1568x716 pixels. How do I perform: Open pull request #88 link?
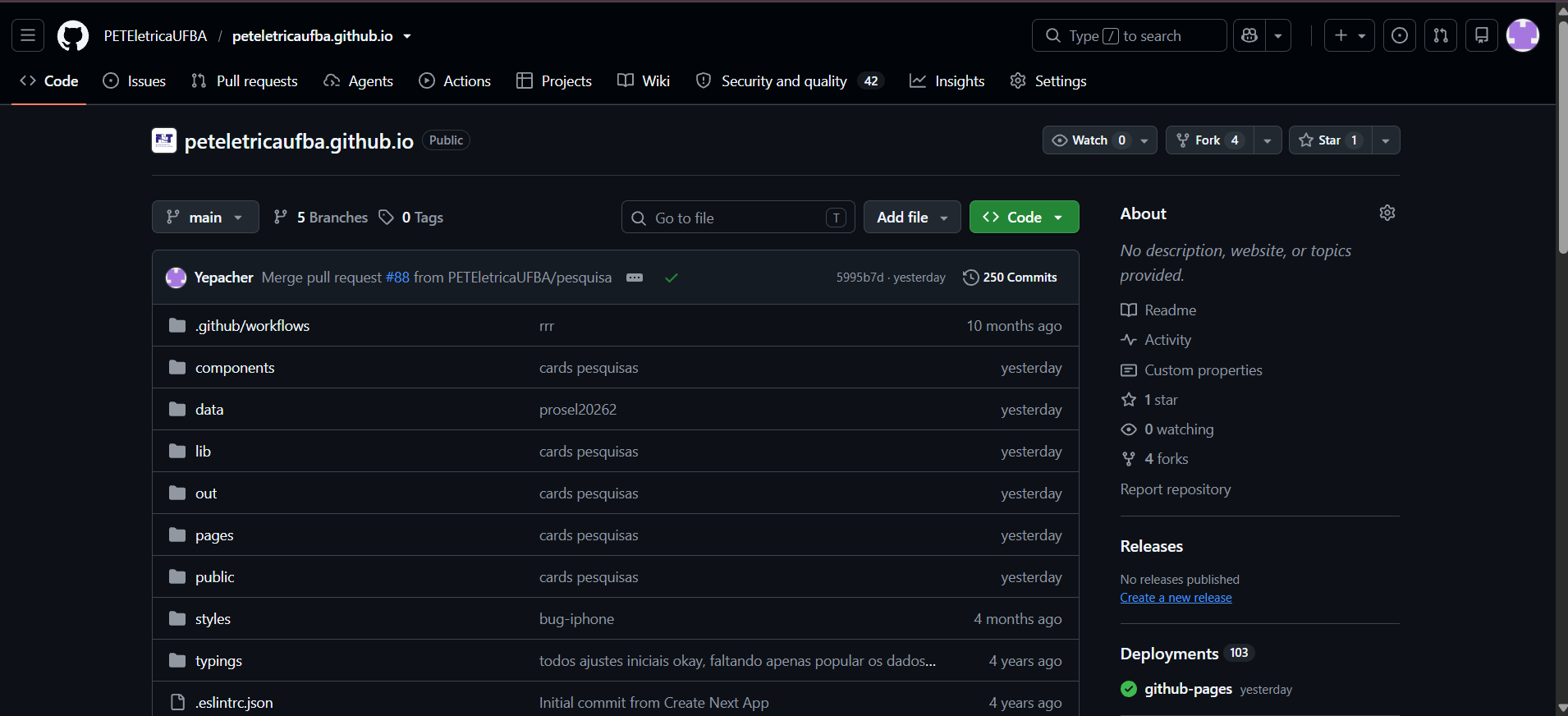click(x=397, y=278)
